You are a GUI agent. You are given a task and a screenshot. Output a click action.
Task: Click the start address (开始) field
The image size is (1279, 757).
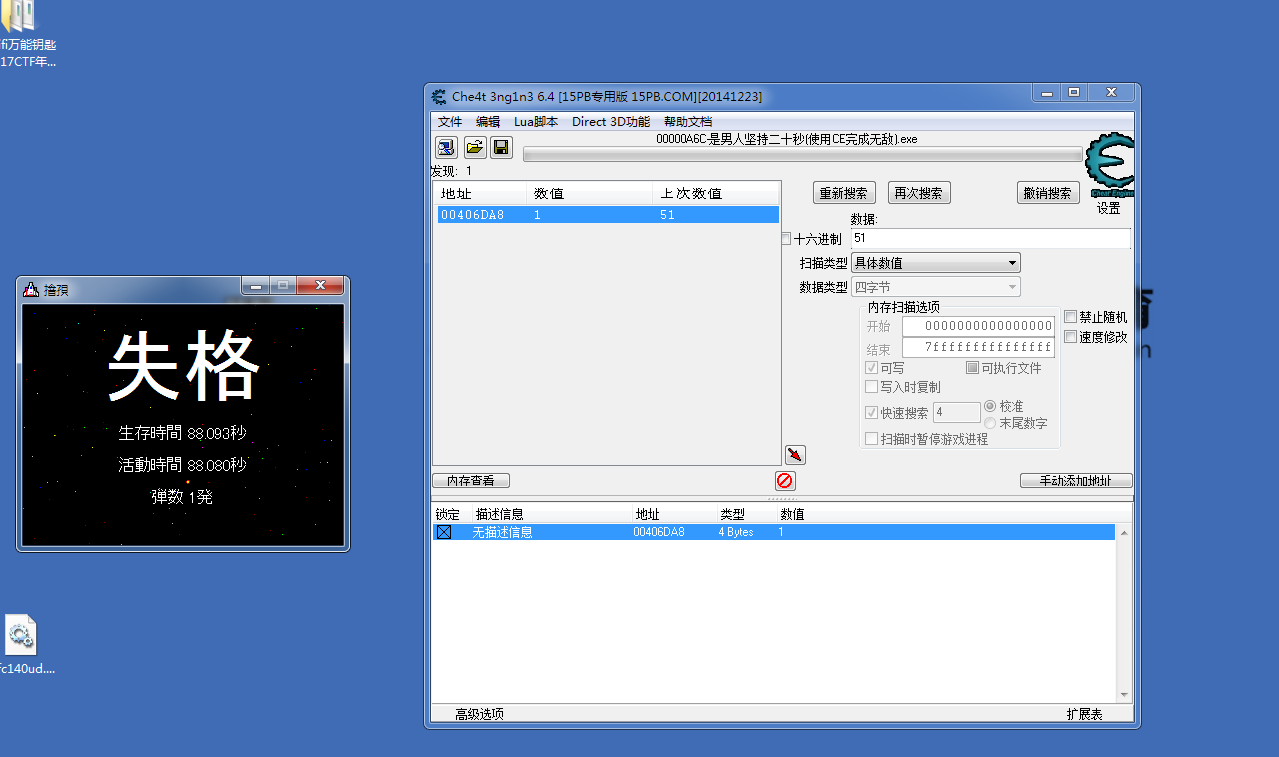coord(978,326)
